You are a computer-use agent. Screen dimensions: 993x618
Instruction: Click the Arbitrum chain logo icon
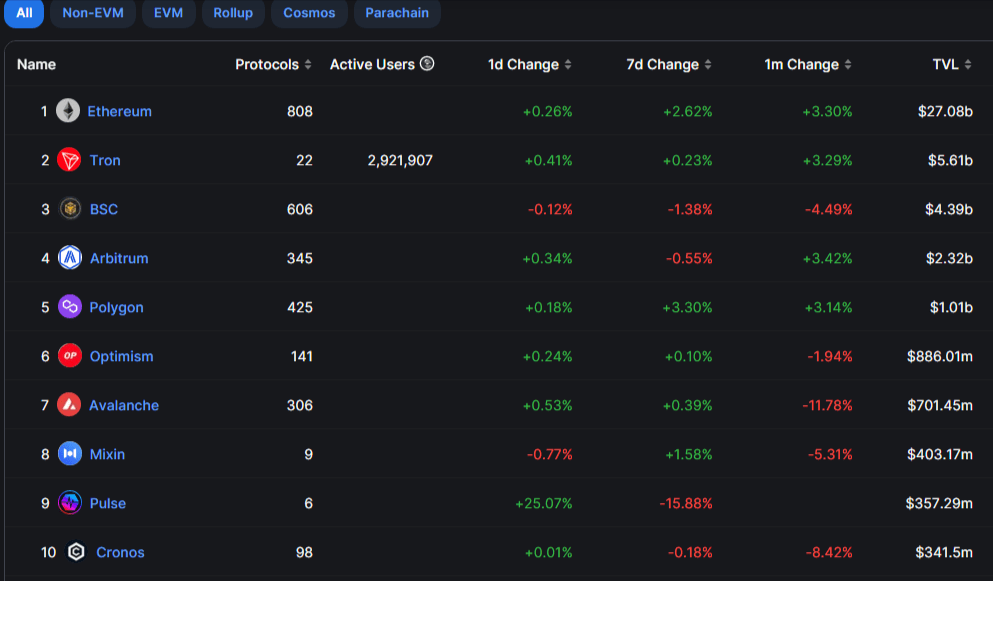click(x=70, y=258)
